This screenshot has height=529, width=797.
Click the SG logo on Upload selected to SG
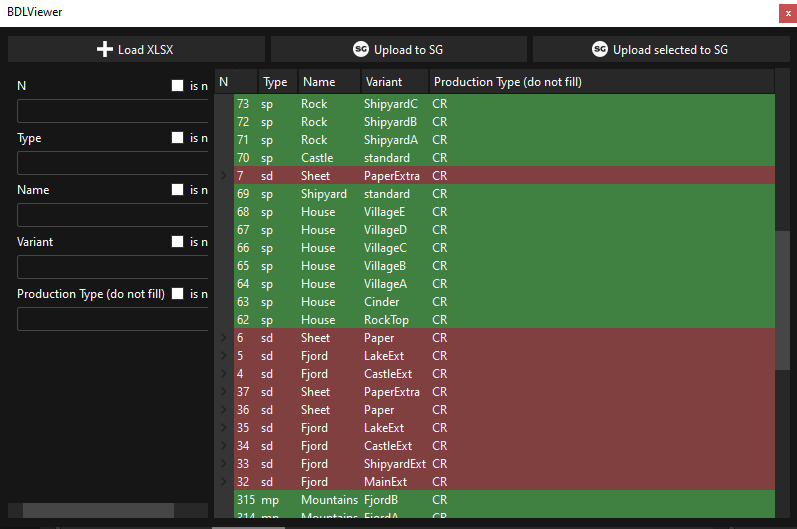(x=600, y=49)
